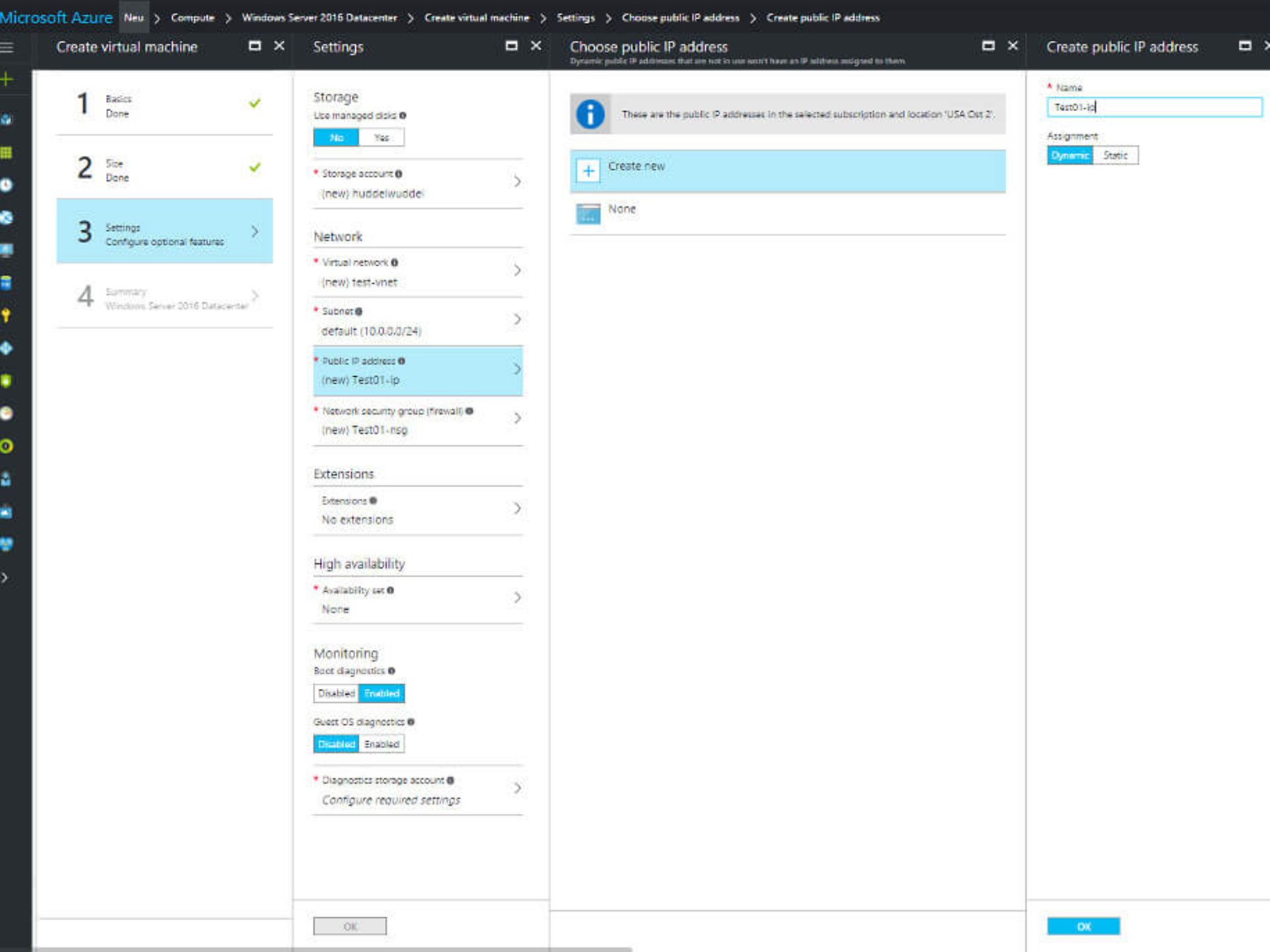Viewport: 1270px width, 952px height.
Task: Set Use managed disks to Yes
Action: coord(381,138)
